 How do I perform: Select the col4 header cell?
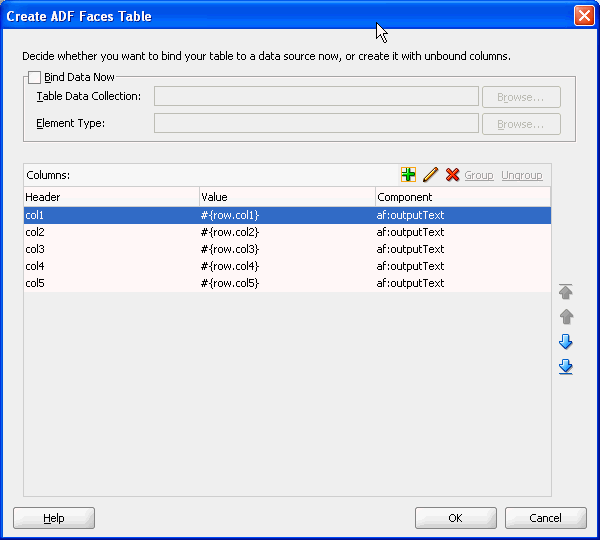112,266
